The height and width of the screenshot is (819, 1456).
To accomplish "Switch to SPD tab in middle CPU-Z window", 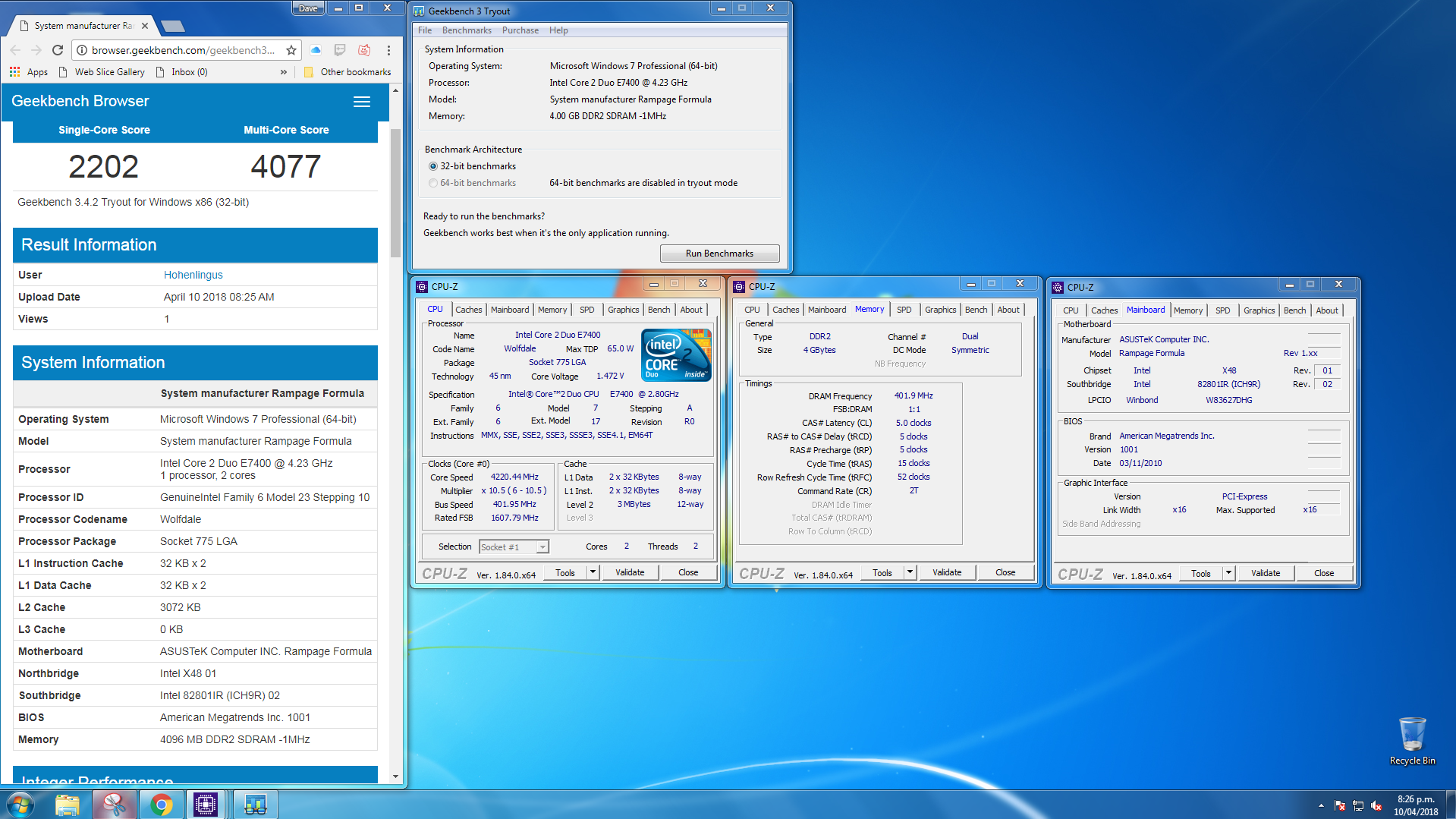I will pyautogui.click(x=904, y=310).
